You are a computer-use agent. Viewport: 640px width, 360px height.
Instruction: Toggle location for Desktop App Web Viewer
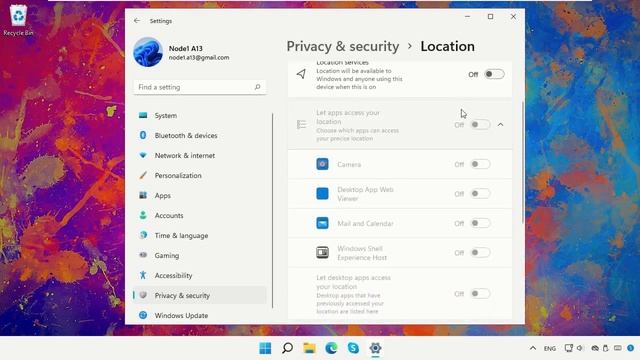click(480, 193)
